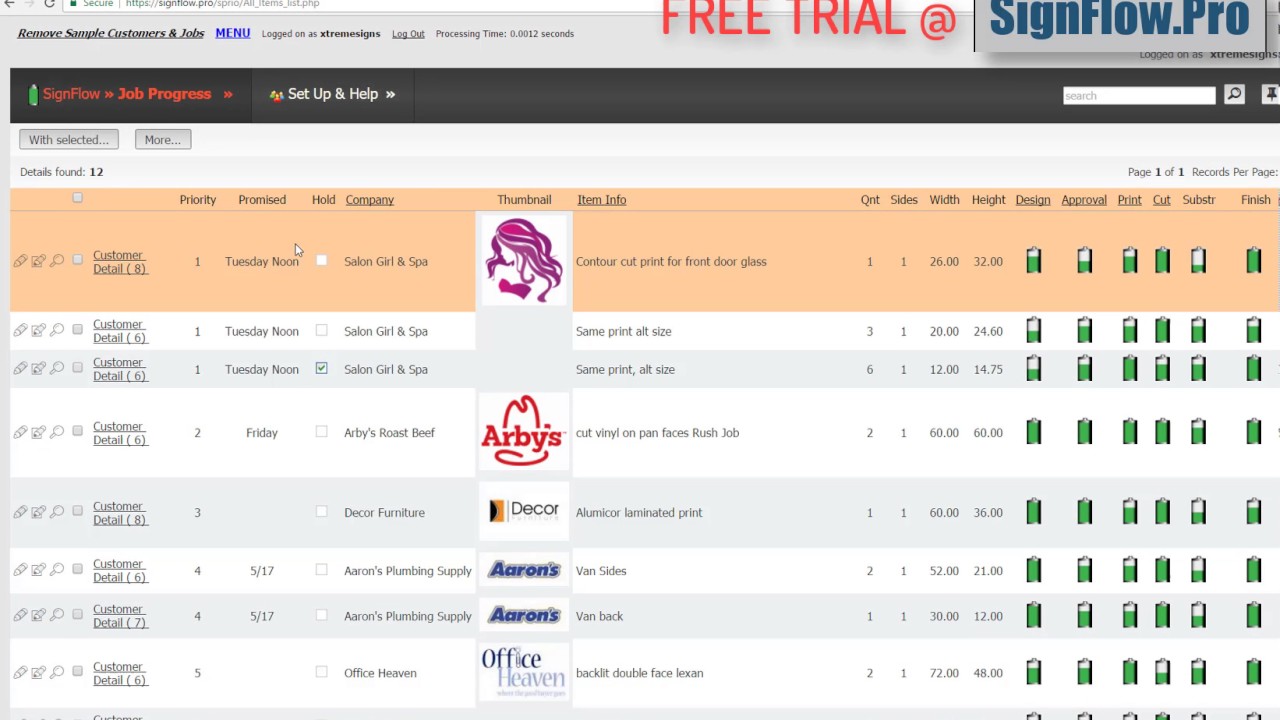Click magnifier view icon in Decor Furniture row
1280x720 pixels.
[57, 512]
